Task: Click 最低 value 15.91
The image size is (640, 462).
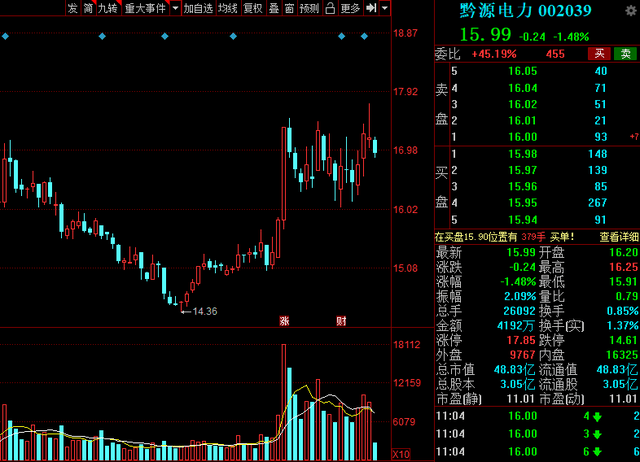Action: pyautogui.click(x=623, y=282)
